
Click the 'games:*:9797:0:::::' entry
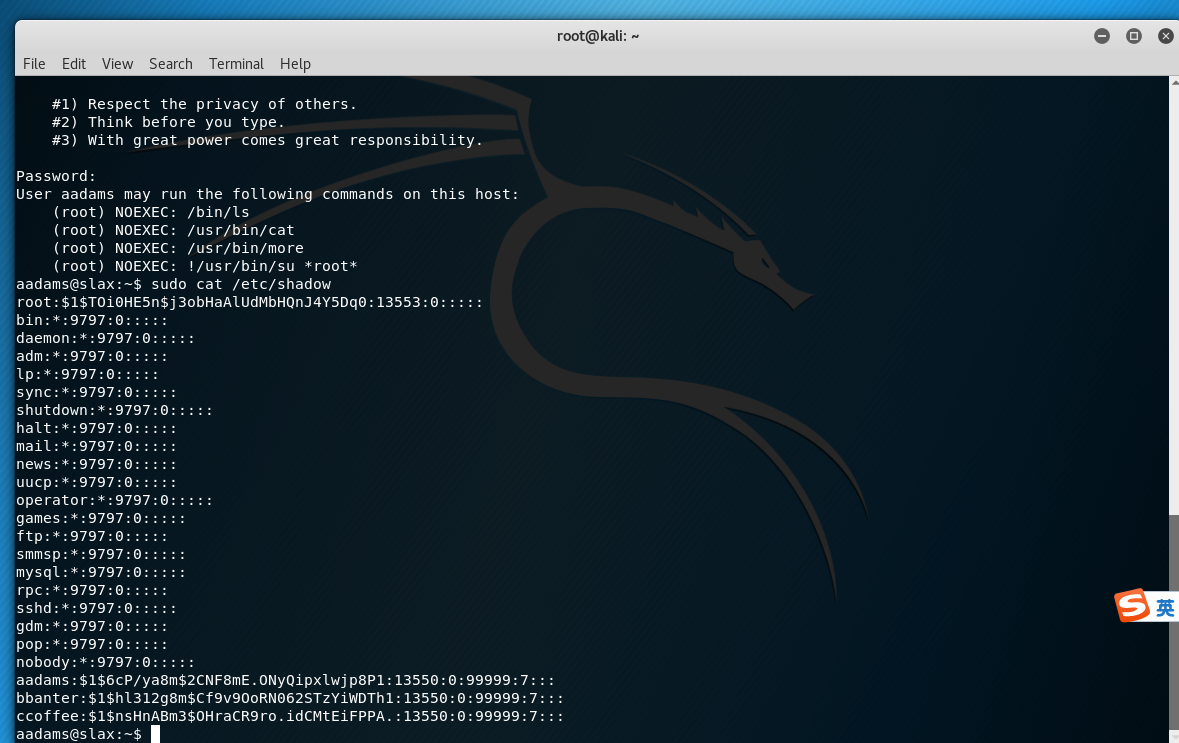pyautogui.click(x=101, y=519)
